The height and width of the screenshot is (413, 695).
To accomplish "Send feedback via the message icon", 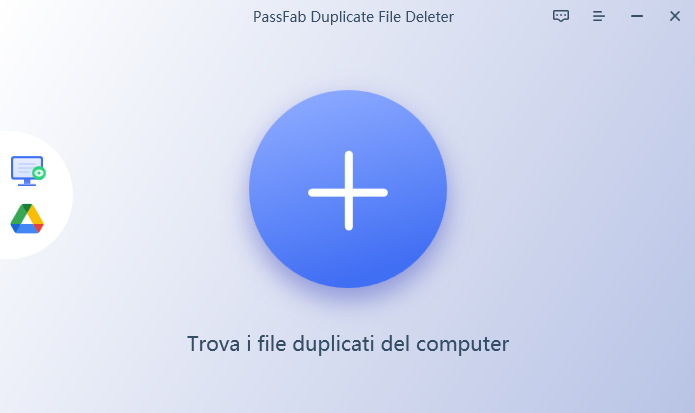I will point(561,16).
